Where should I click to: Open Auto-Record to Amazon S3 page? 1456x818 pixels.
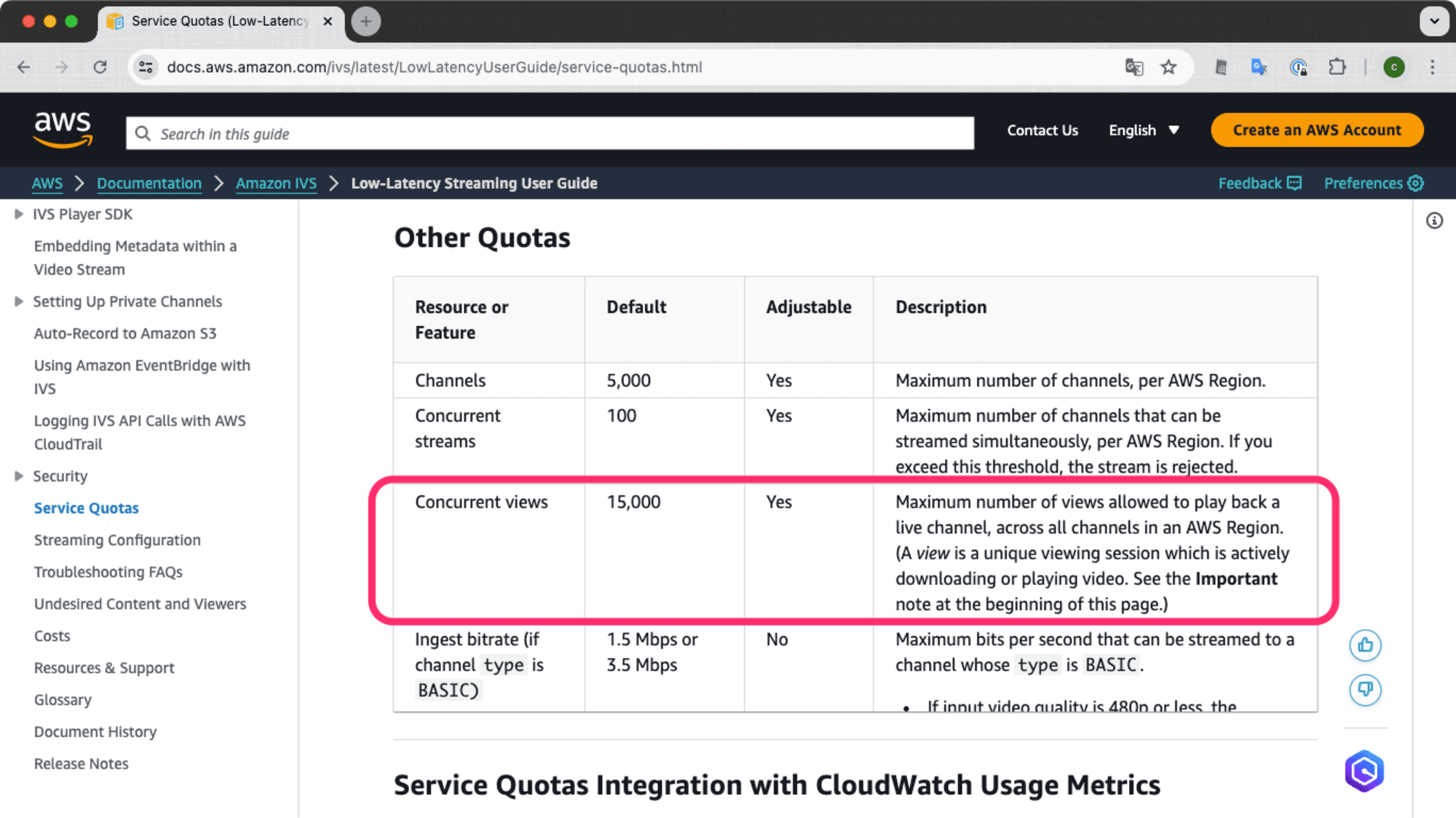pyautogui.click(x=125, y=334)
